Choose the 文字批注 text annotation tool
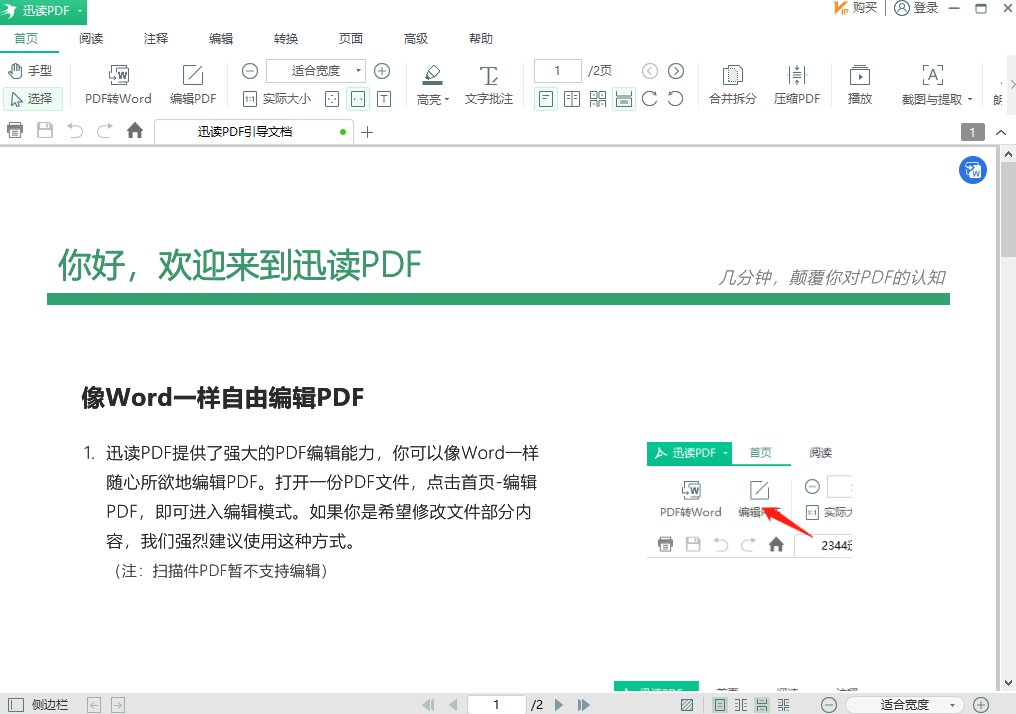 489,85
